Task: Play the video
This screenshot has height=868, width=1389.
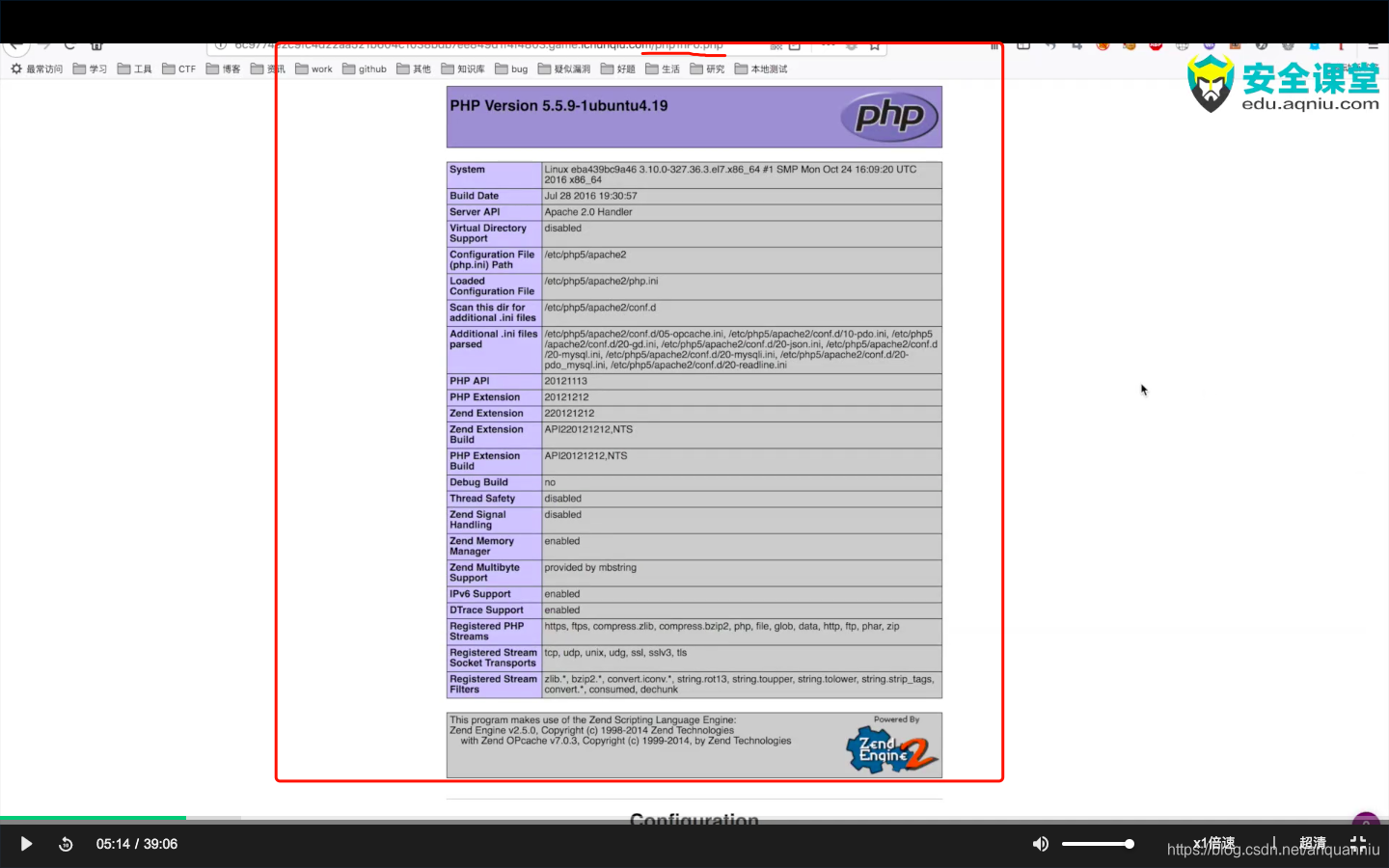Action: 26,844
